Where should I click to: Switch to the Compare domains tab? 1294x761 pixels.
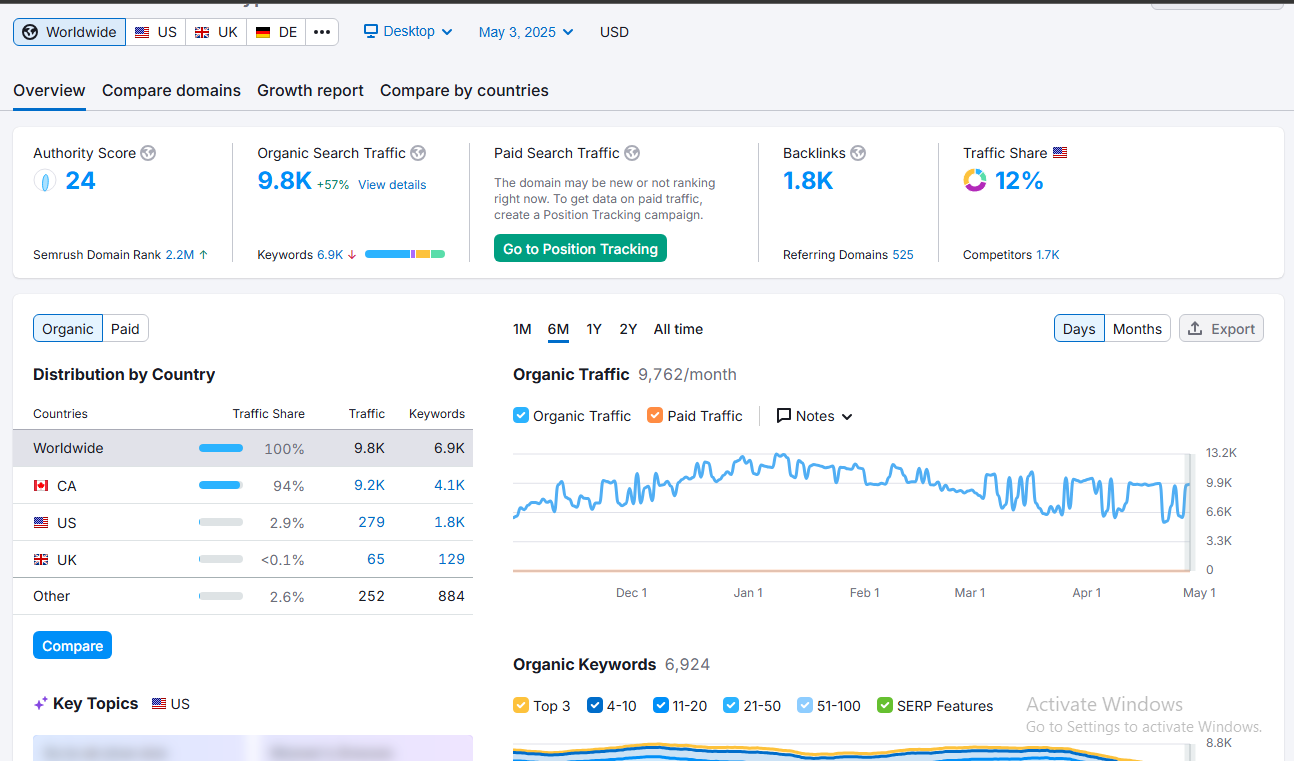click(x=171, y=90)
